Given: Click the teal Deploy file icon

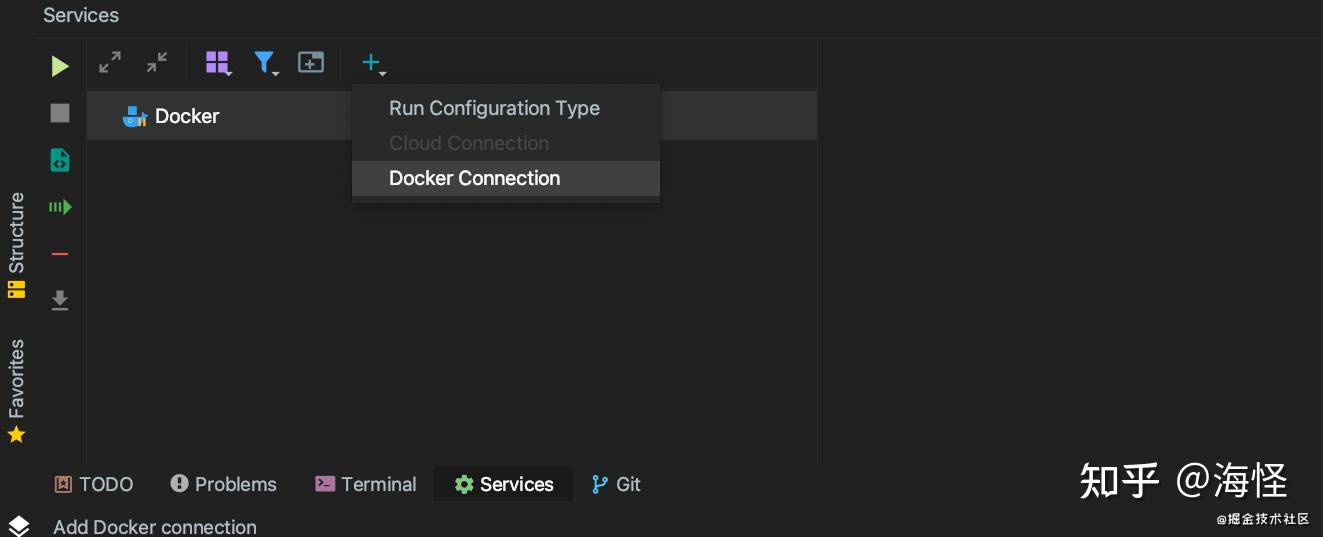Looking at the screenshot, I should 60,160.
